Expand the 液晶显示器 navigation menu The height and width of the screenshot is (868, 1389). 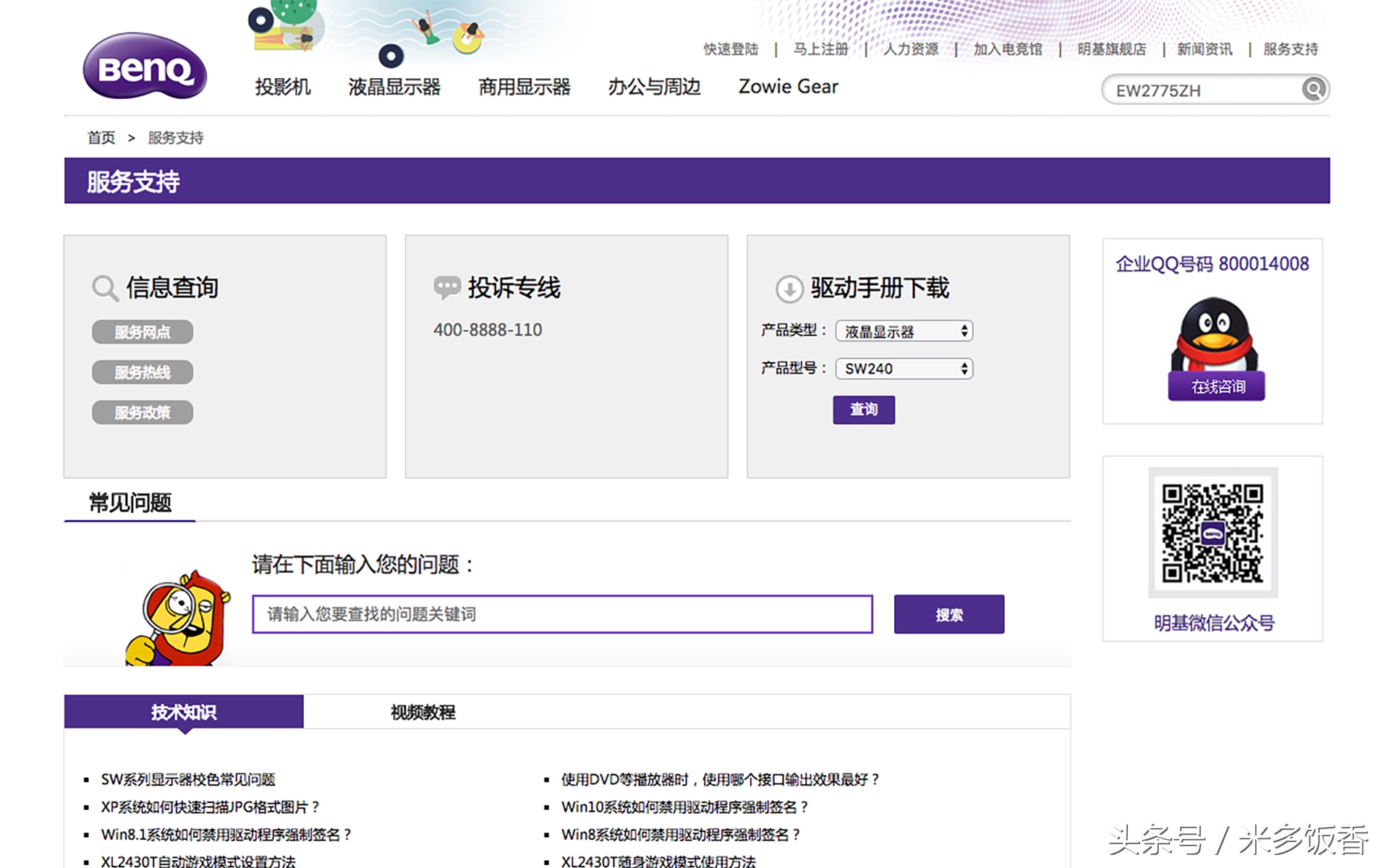[x=396, y=86]
